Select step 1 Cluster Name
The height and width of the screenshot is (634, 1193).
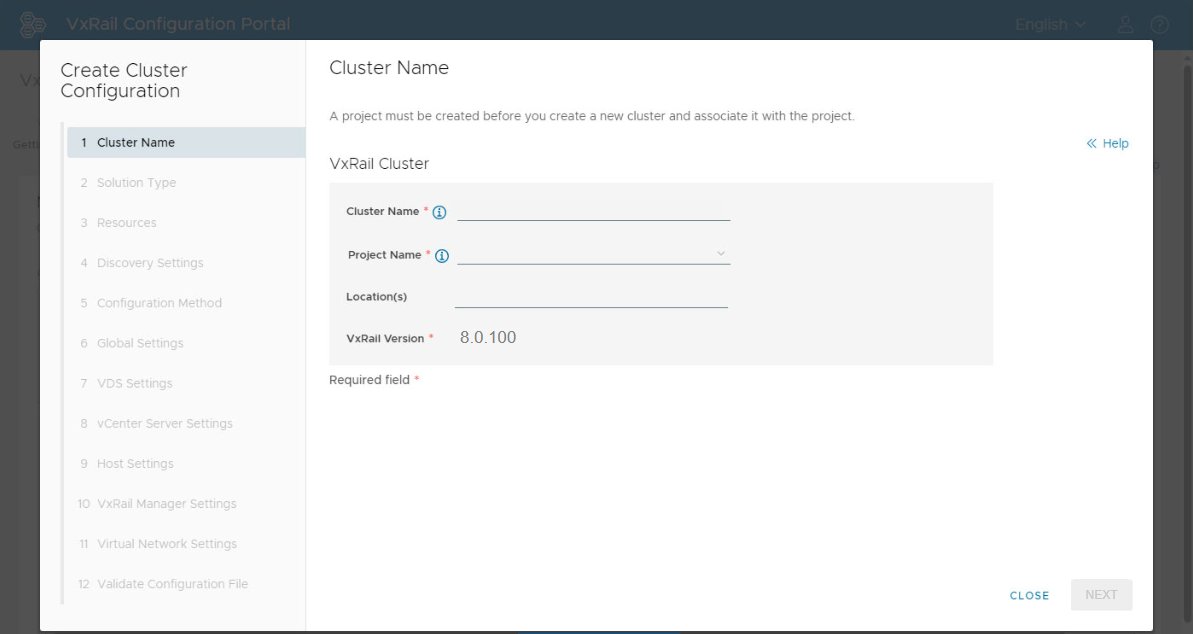pyautogui.click(x=186, y=142)
